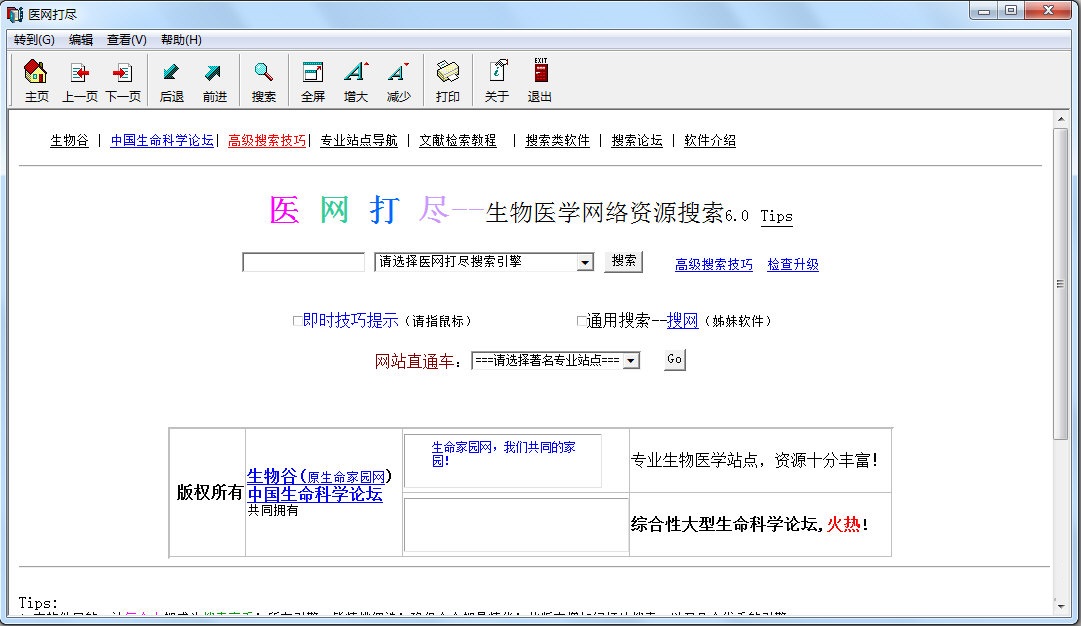Screen dimensions: 1081x626
Task: Click the 退出 EXIT icon
Action: (540, 80)
